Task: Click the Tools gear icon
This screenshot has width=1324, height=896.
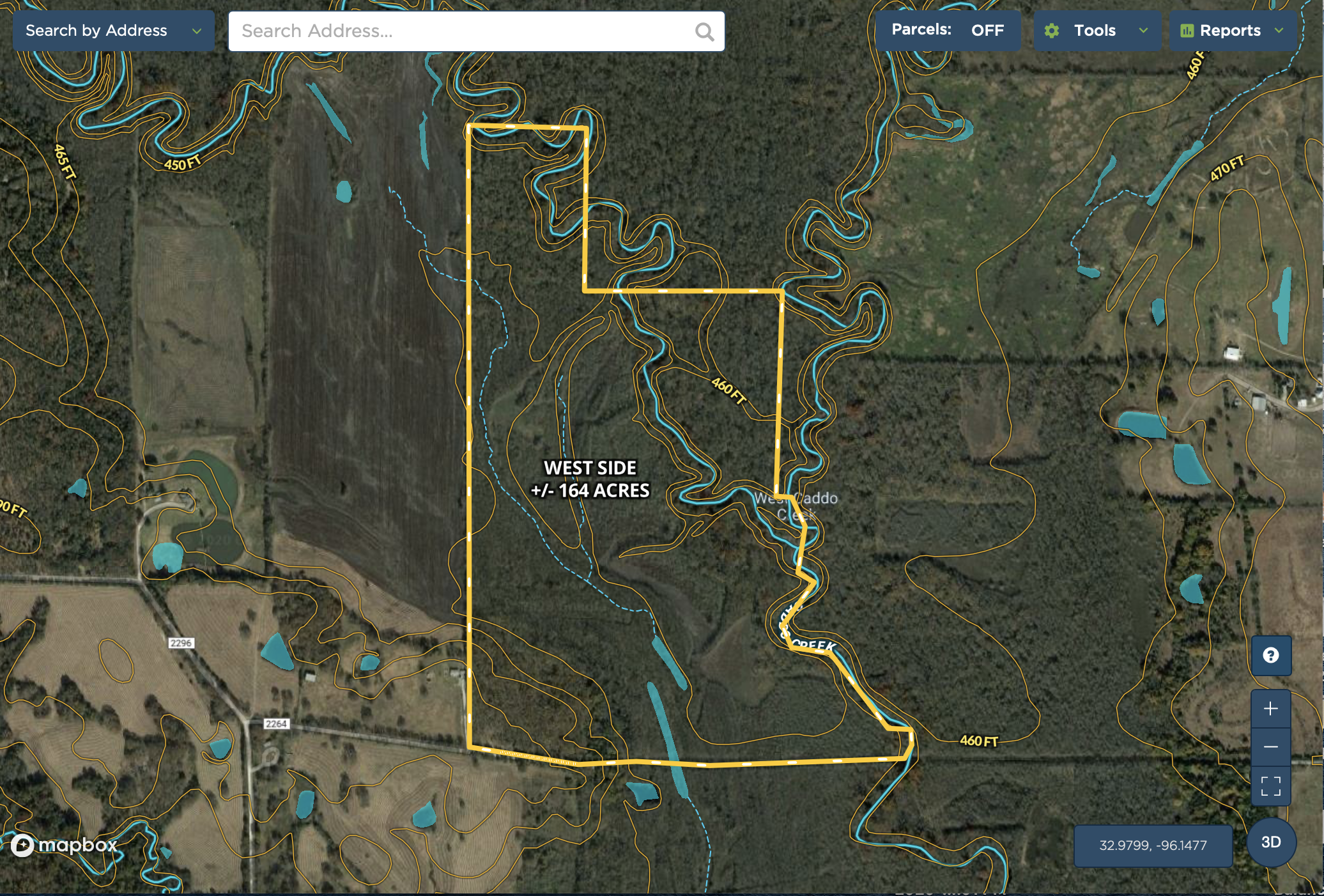Action: [x=1052, y=31]
